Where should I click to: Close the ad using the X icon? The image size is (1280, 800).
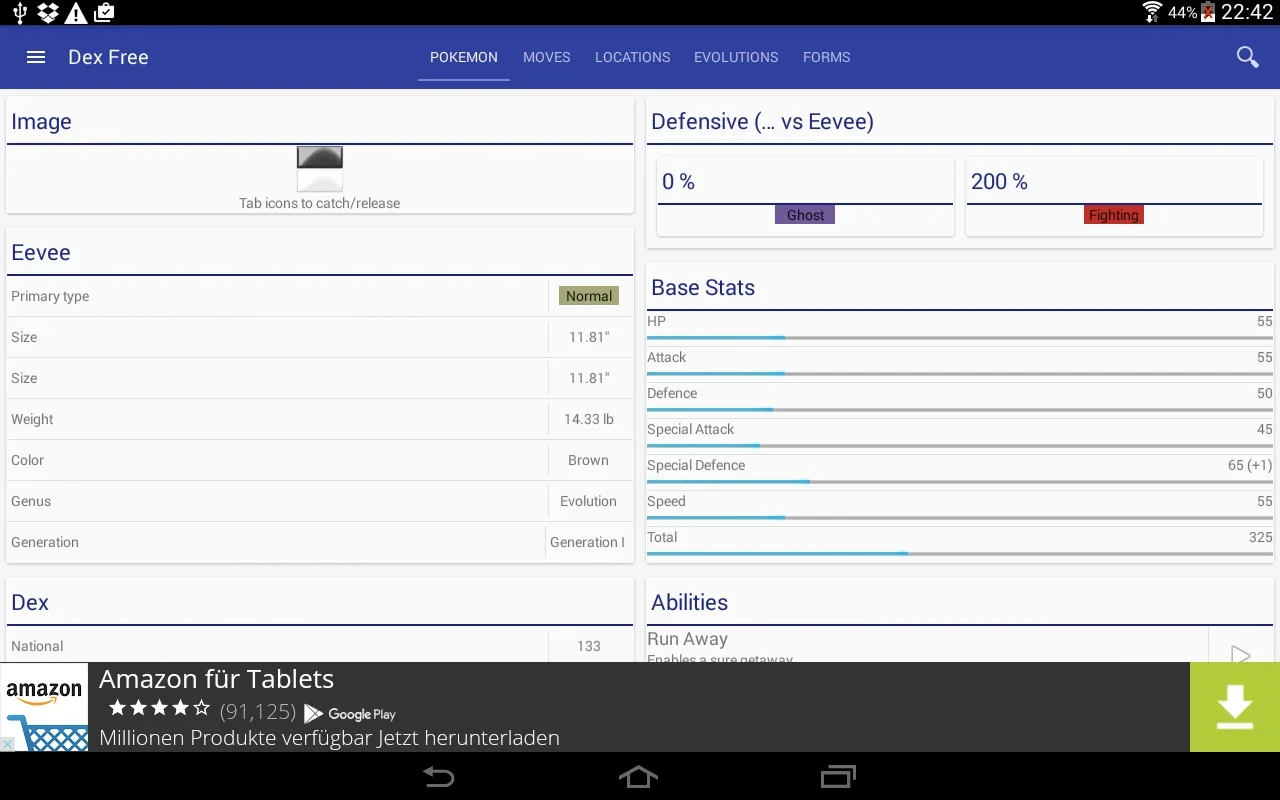[7, 744]
